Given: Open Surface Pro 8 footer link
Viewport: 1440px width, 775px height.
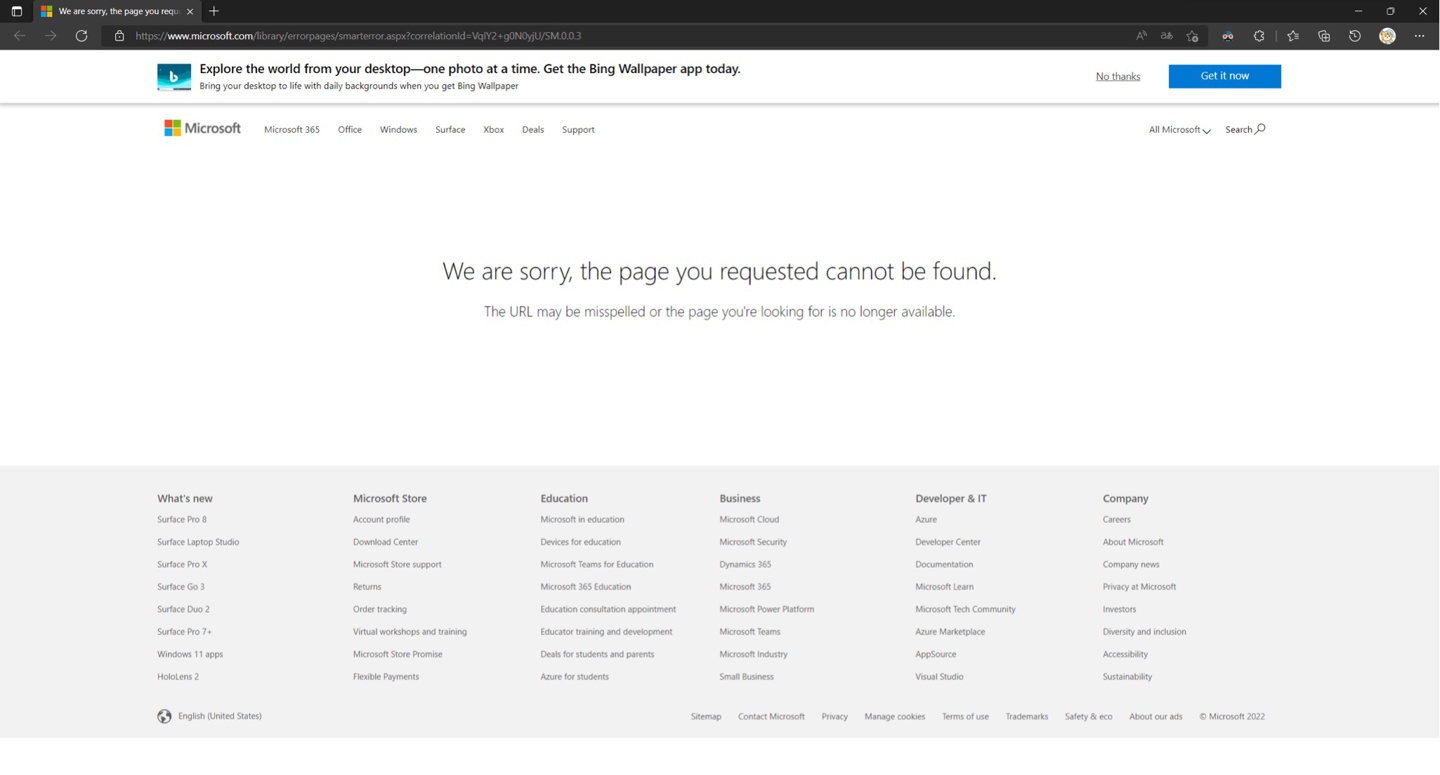Looking at the screenshot, I should pyautogui.click(x=182, y=520).
